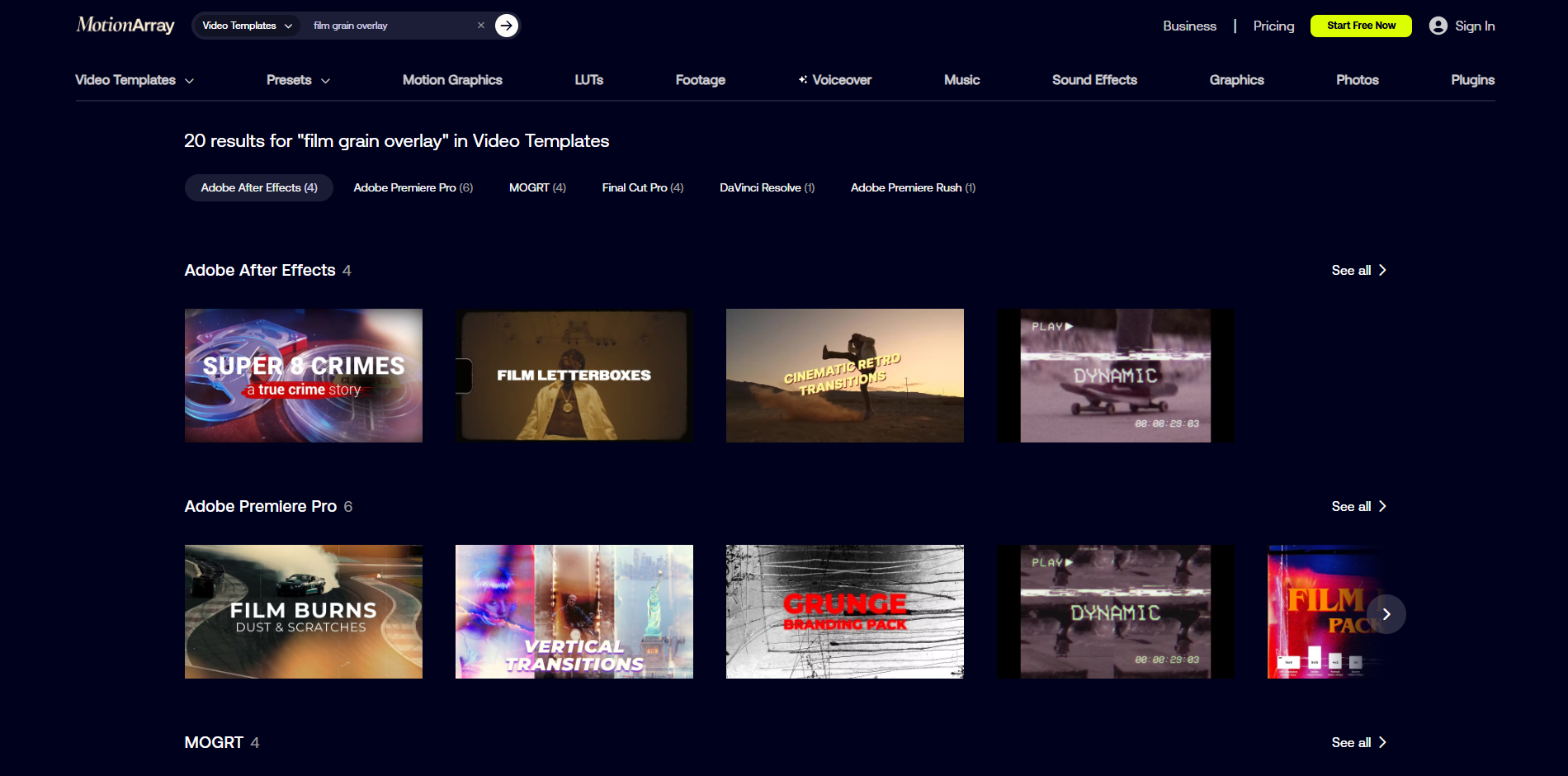Clear the search field with the X
The height and width of the screenshot is (776, 1568).
(481, 26)
